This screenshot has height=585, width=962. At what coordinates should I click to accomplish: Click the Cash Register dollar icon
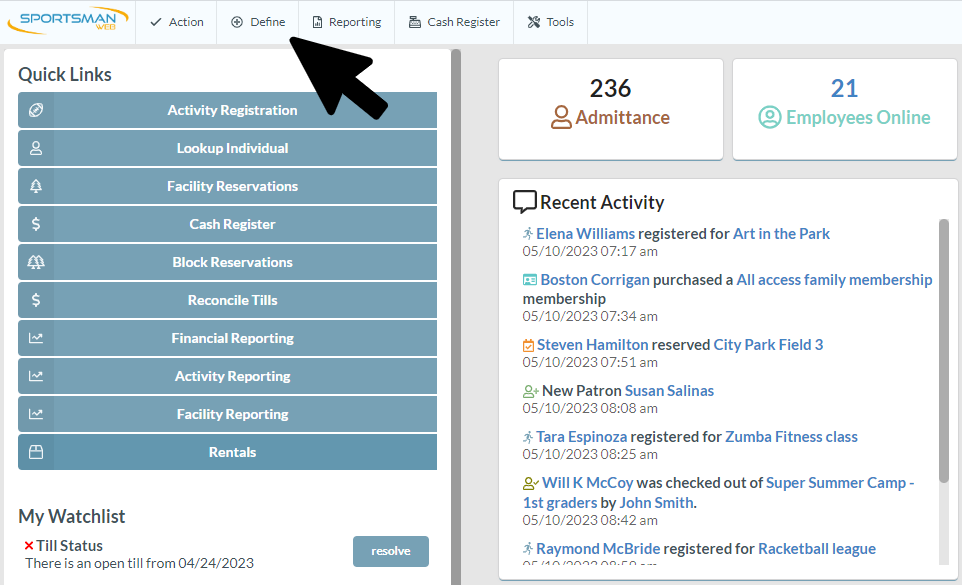click(36, 224)
